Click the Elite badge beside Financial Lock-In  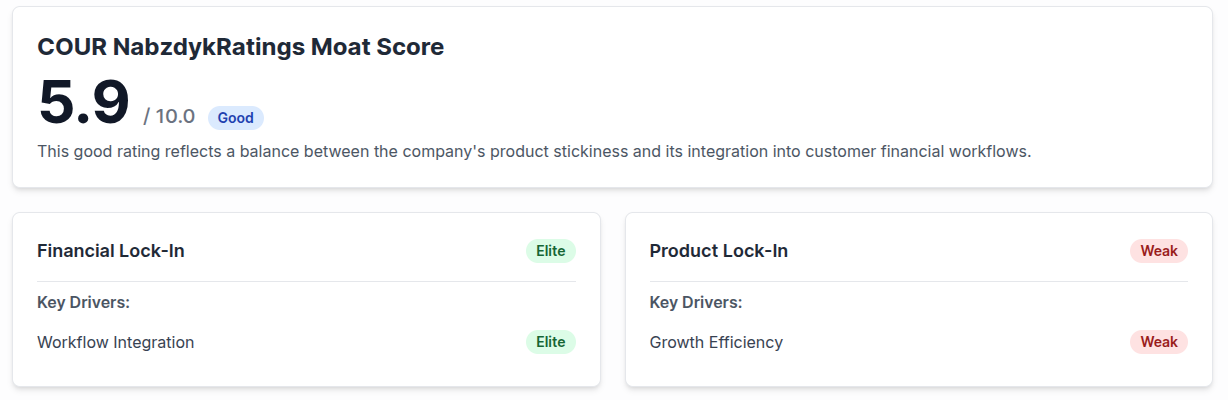(x=550, y=251)
